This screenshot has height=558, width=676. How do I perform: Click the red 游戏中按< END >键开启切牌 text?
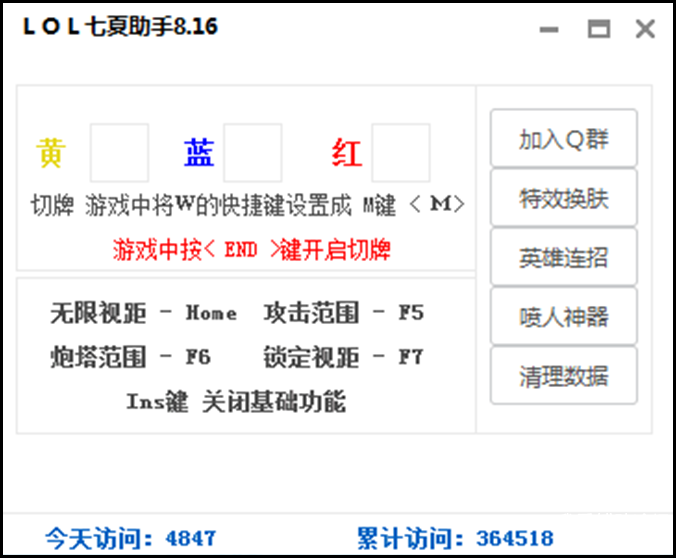click(252, 249)
